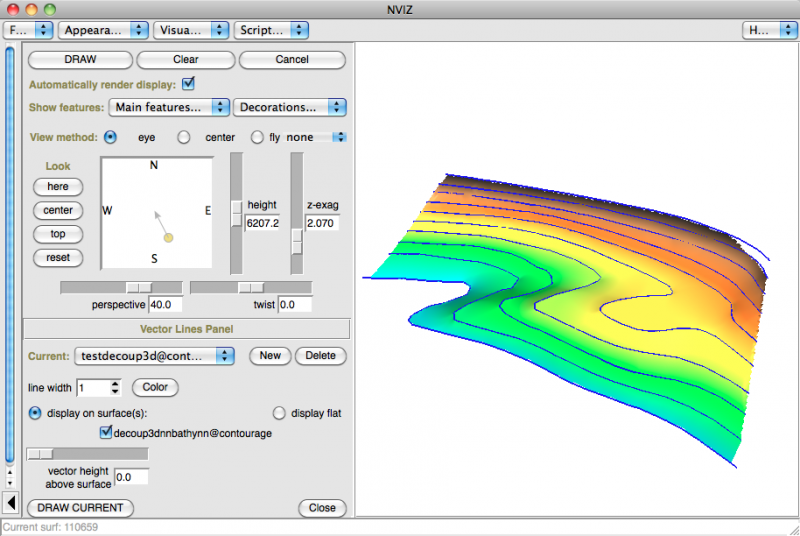Click the yellow eye position puck in compass
This screenshot has width=800, height=536.
(x=168, y=237)
